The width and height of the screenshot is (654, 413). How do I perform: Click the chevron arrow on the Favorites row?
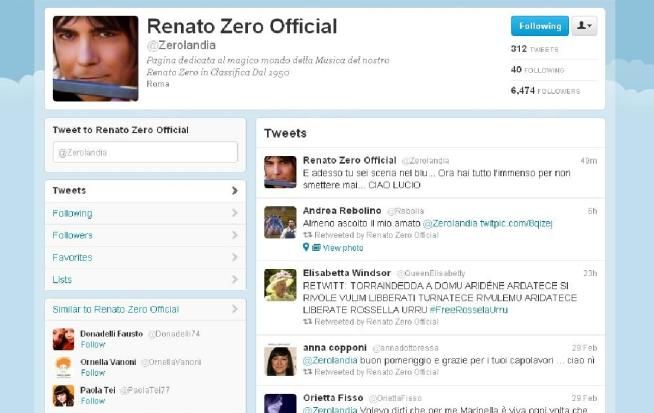[235, 257]
